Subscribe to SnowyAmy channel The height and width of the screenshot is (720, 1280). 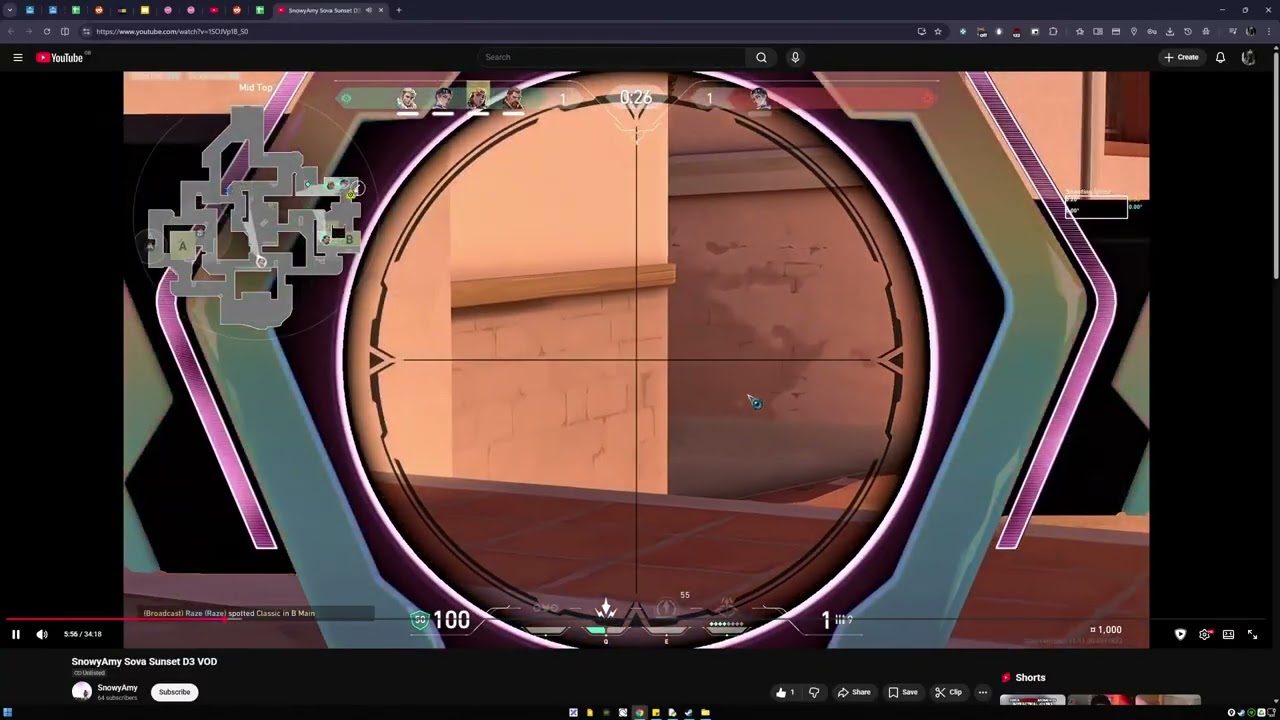174,692
